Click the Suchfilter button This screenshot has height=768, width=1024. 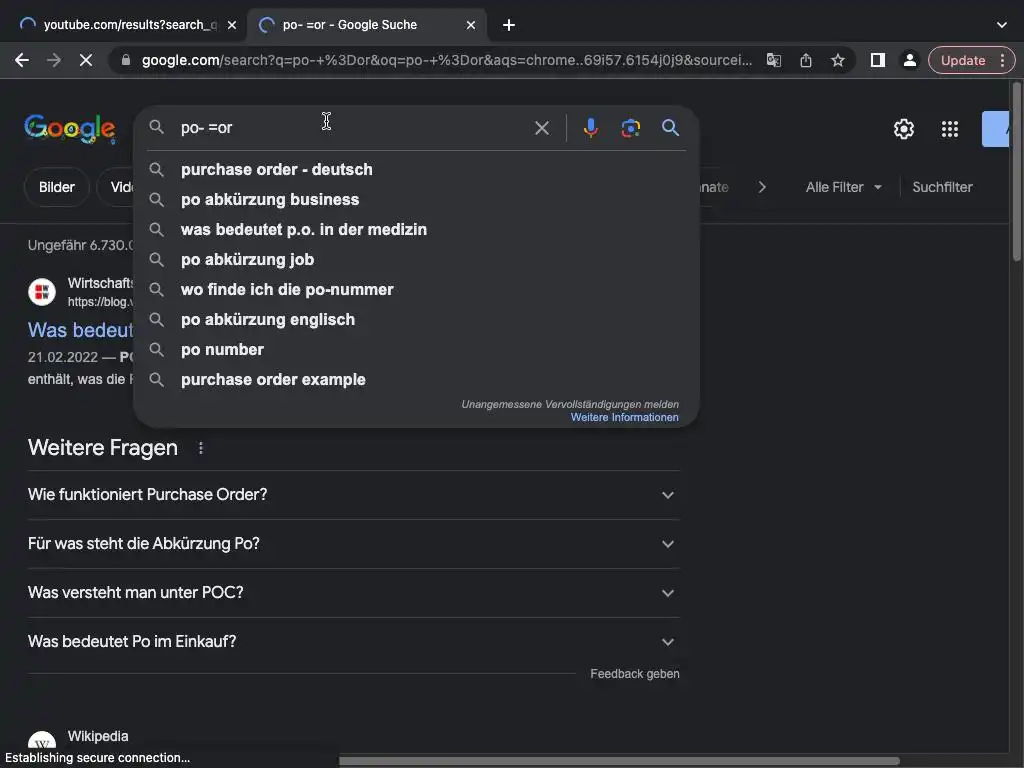coord(942,187)
